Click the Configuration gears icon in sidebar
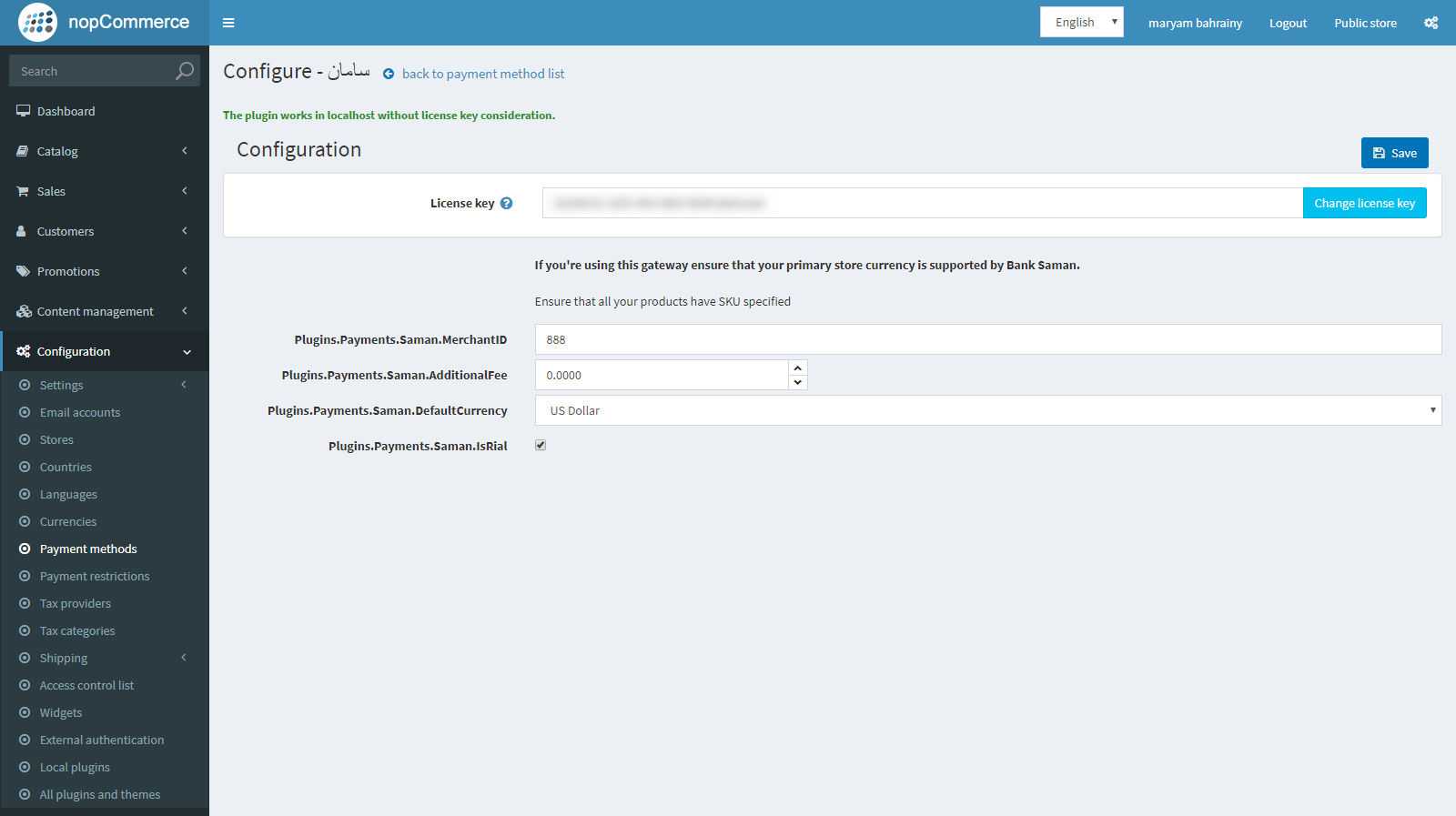This screenshot has height=816, width=1456. pos(24,351)
